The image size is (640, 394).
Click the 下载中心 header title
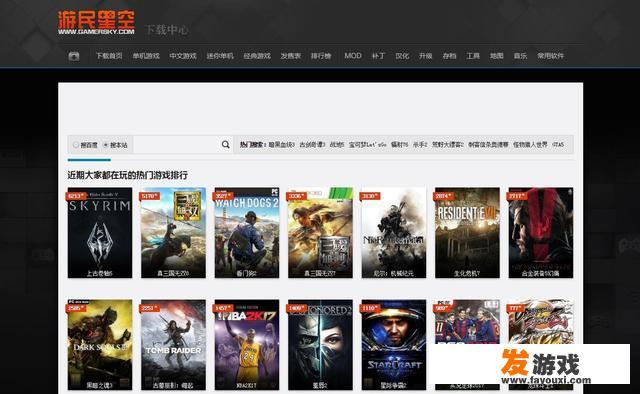pyautogui.click(x=167, y=30)
